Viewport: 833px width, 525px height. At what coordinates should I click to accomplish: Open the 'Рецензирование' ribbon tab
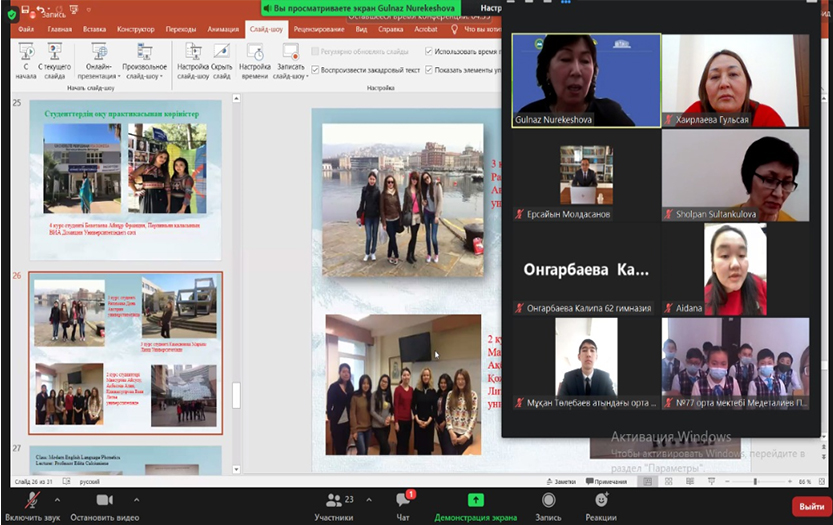[318, 30]
